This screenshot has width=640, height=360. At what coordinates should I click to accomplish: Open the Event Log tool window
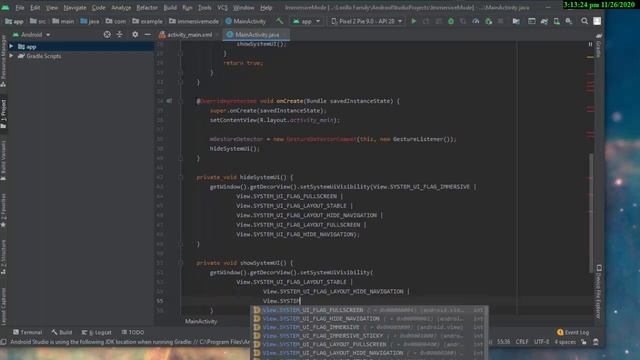(573, 332)
